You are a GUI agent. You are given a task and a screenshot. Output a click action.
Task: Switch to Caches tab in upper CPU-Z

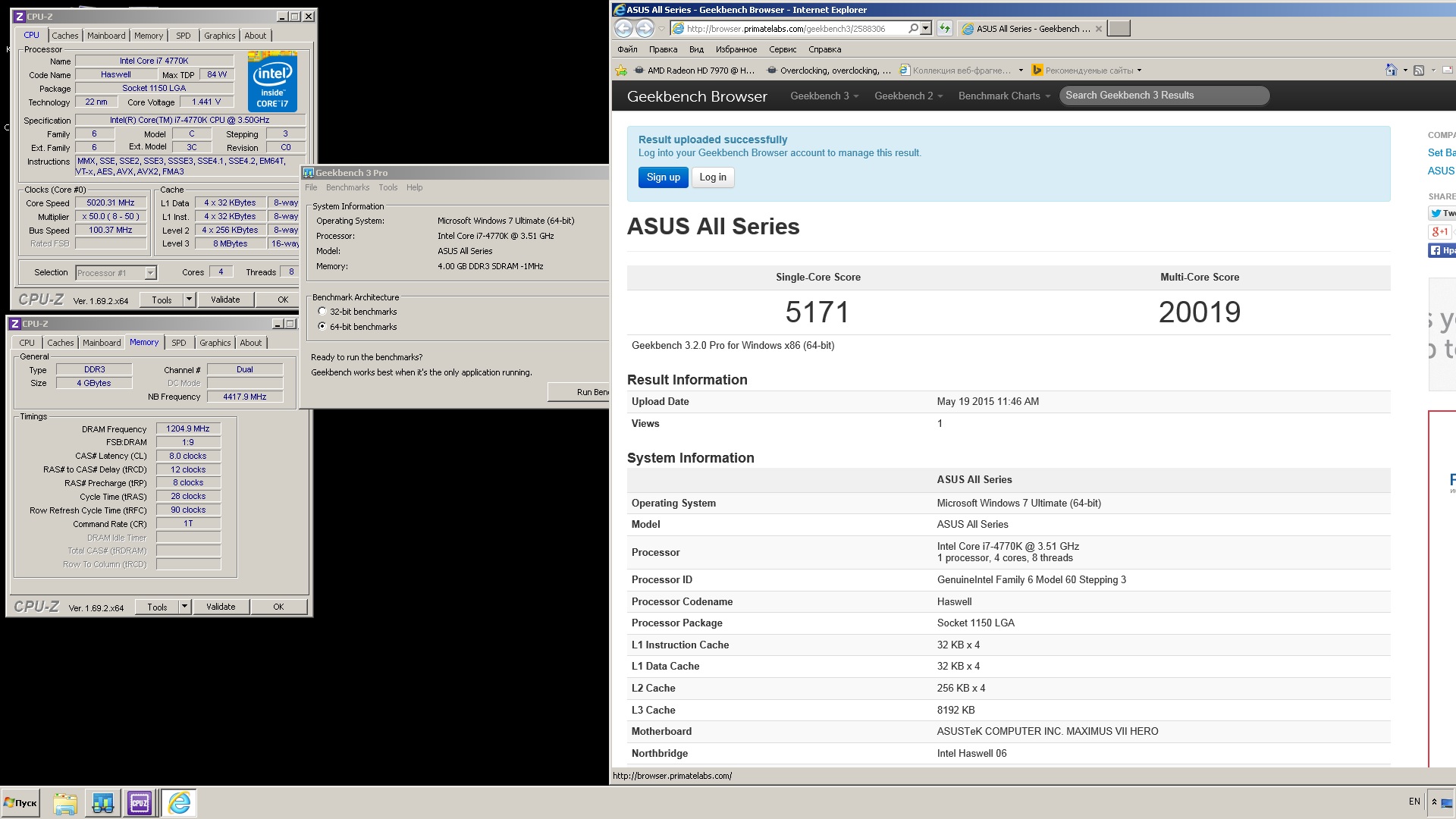pos(64,36)
